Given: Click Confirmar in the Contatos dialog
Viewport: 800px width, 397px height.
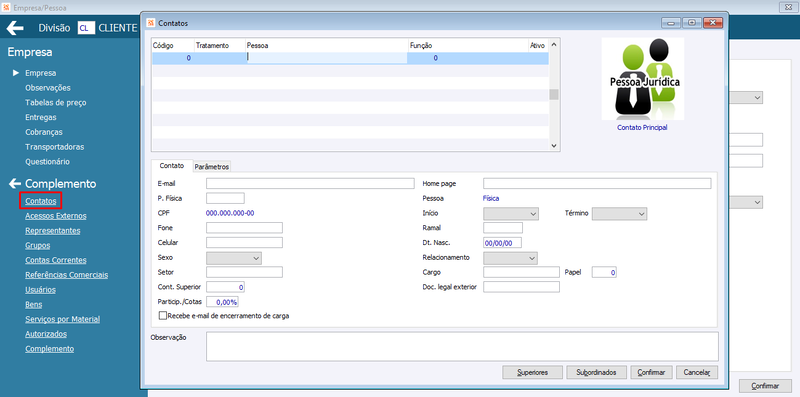Looking at the screenshot, I should [652, 373].
